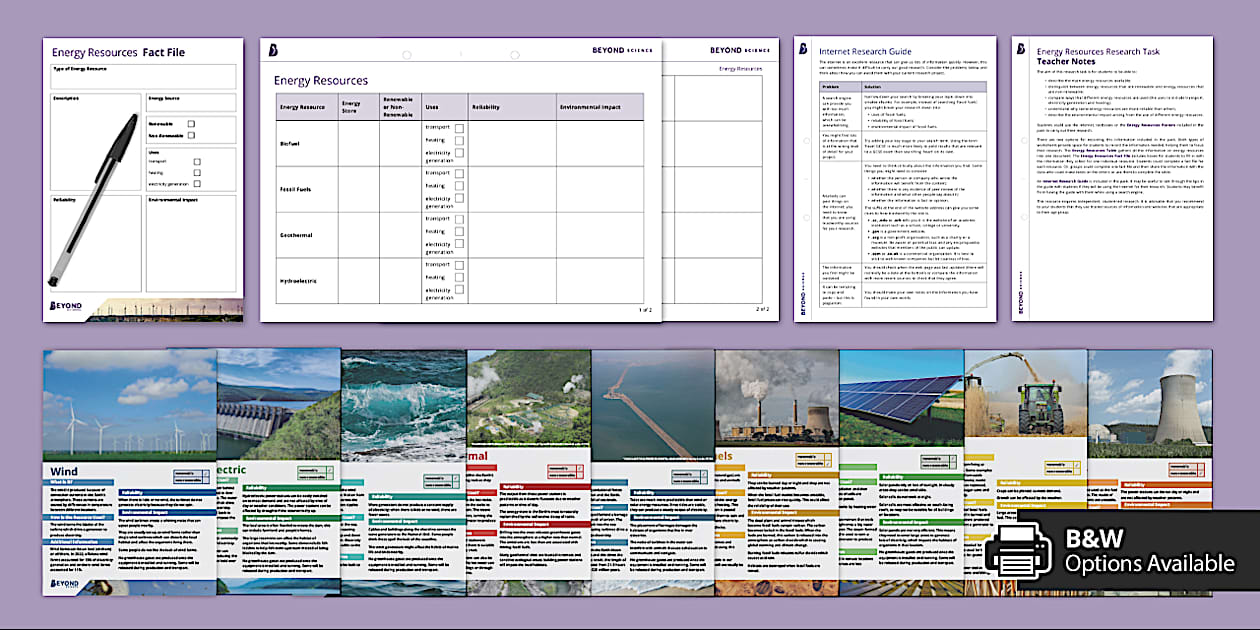
Task: Toggle the renewable badge on the solar fact card
Action: click(x=938, y=459)
